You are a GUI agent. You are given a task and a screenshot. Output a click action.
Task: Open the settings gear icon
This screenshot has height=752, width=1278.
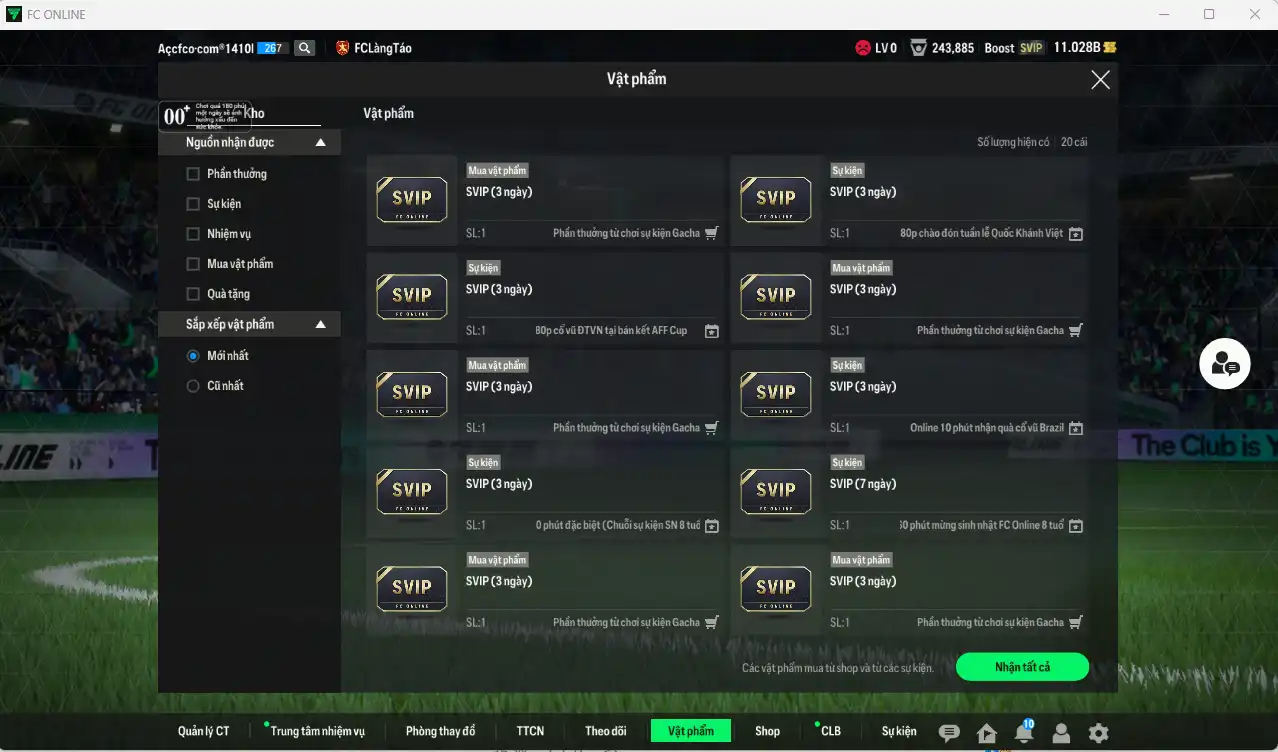coord(1098,733)
